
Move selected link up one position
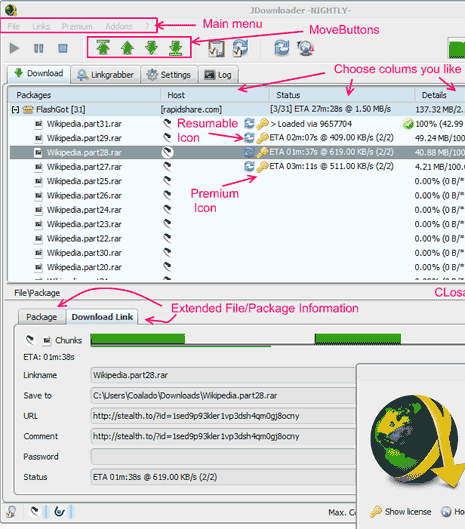point(127,48)
